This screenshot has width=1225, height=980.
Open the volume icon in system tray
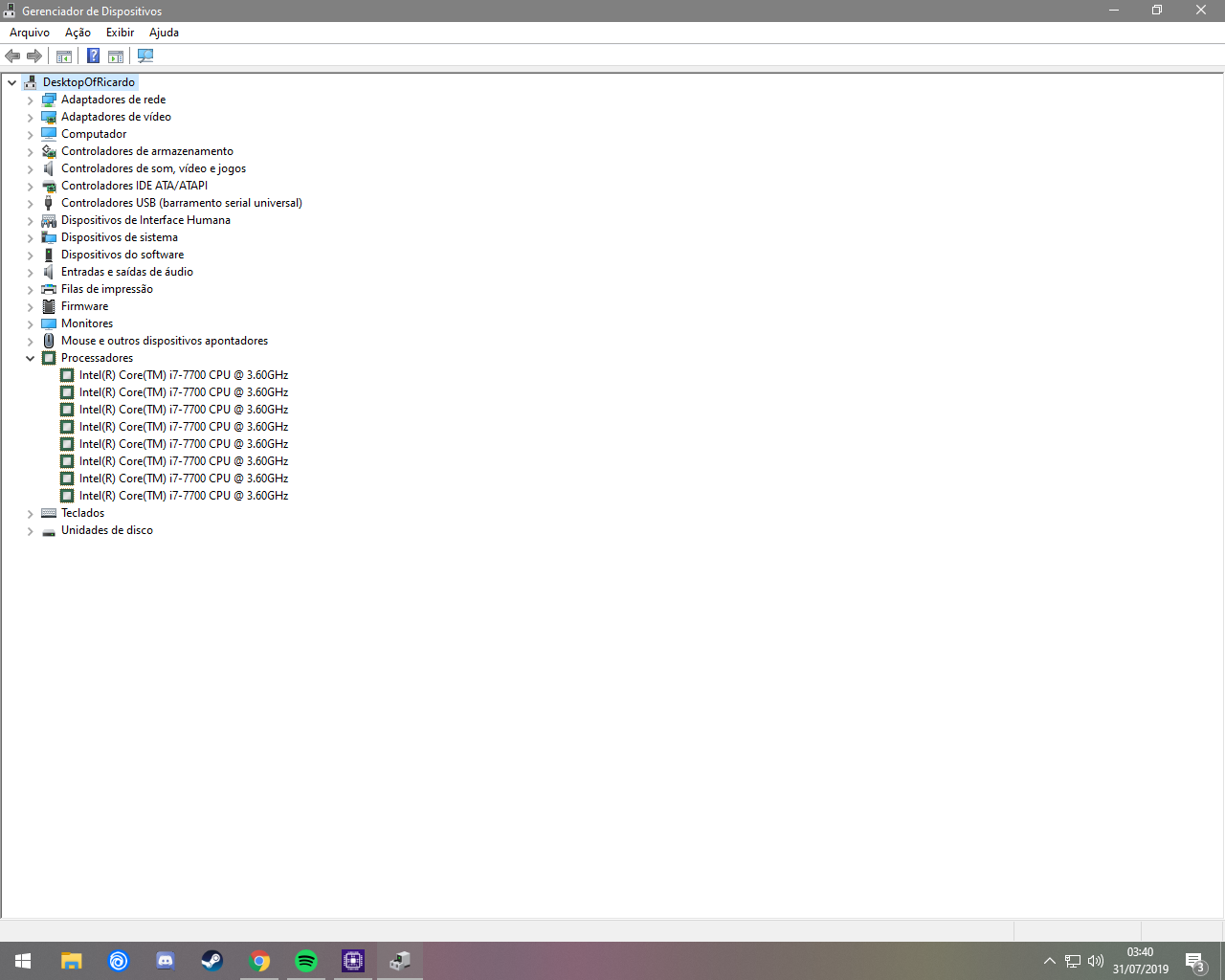click(1096, 961)
